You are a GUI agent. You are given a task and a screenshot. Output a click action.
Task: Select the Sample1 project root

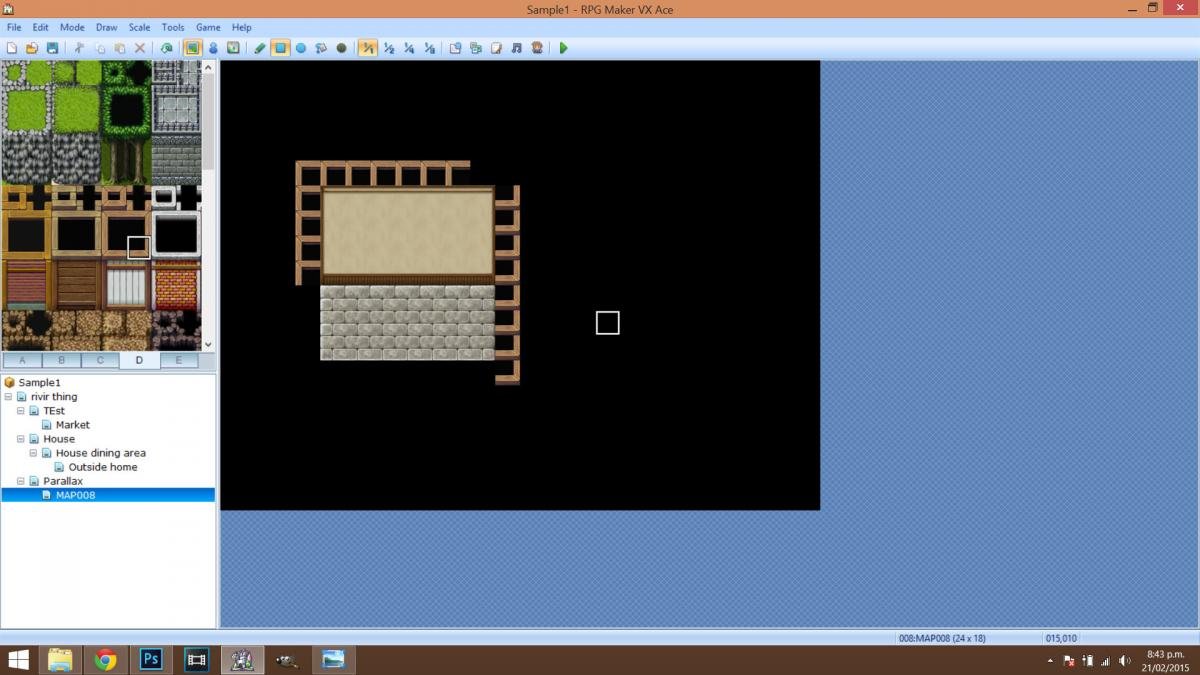(39, 383)
